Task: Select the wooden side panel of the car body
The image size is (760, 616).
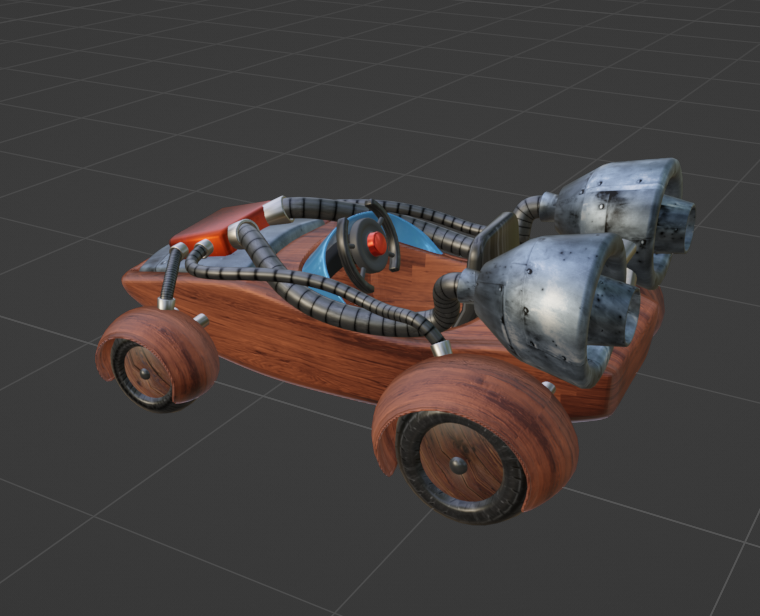Action: [296, 339]
